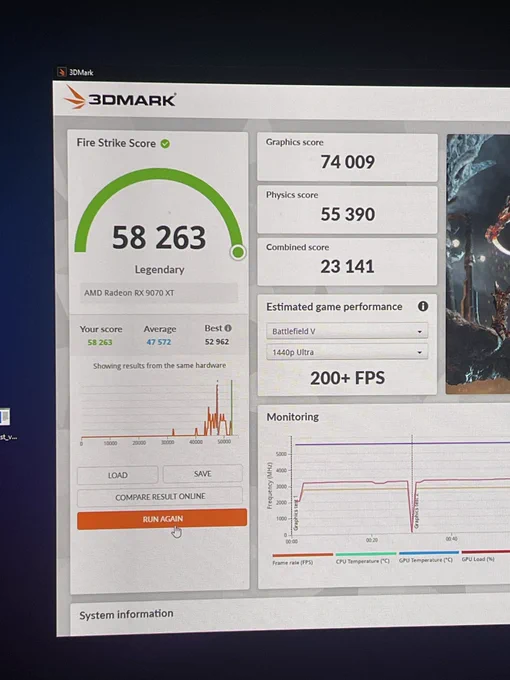510x680 pixels.
Task: Click info icon beside Best score
Action: [228, 328]
